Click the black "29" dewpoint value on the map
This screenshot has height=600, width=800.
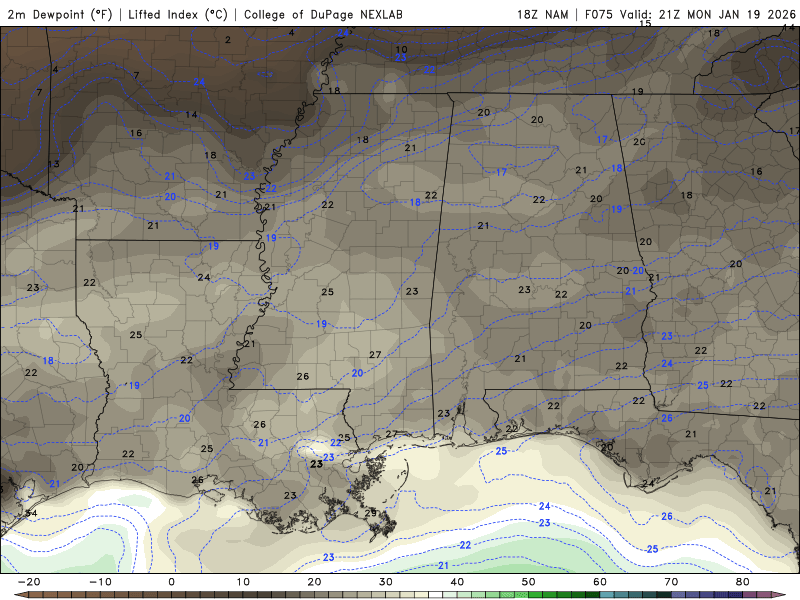tap(371, 513)
